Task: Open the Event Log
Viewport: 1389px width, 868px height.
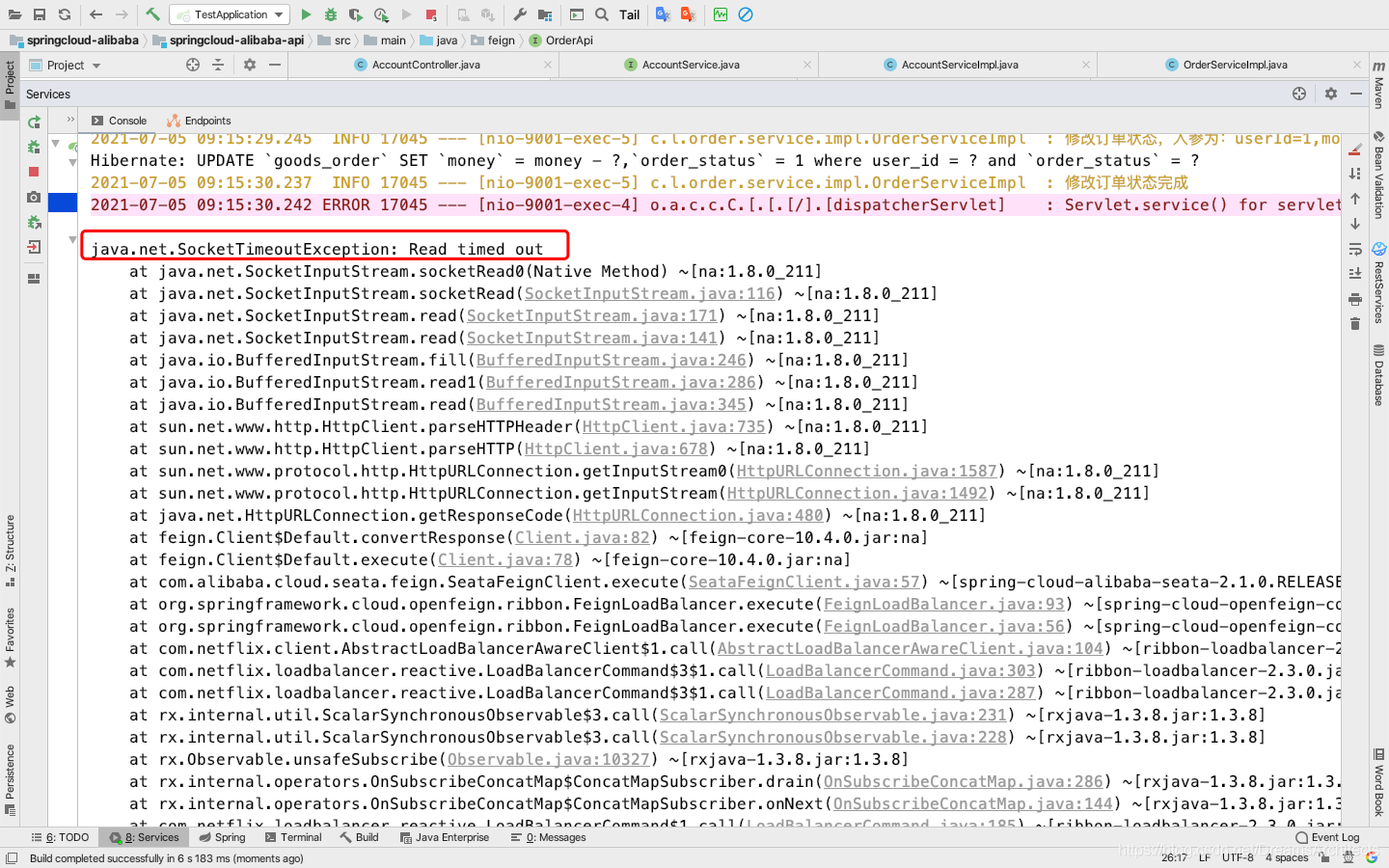Action: [x=1327, y=837]
